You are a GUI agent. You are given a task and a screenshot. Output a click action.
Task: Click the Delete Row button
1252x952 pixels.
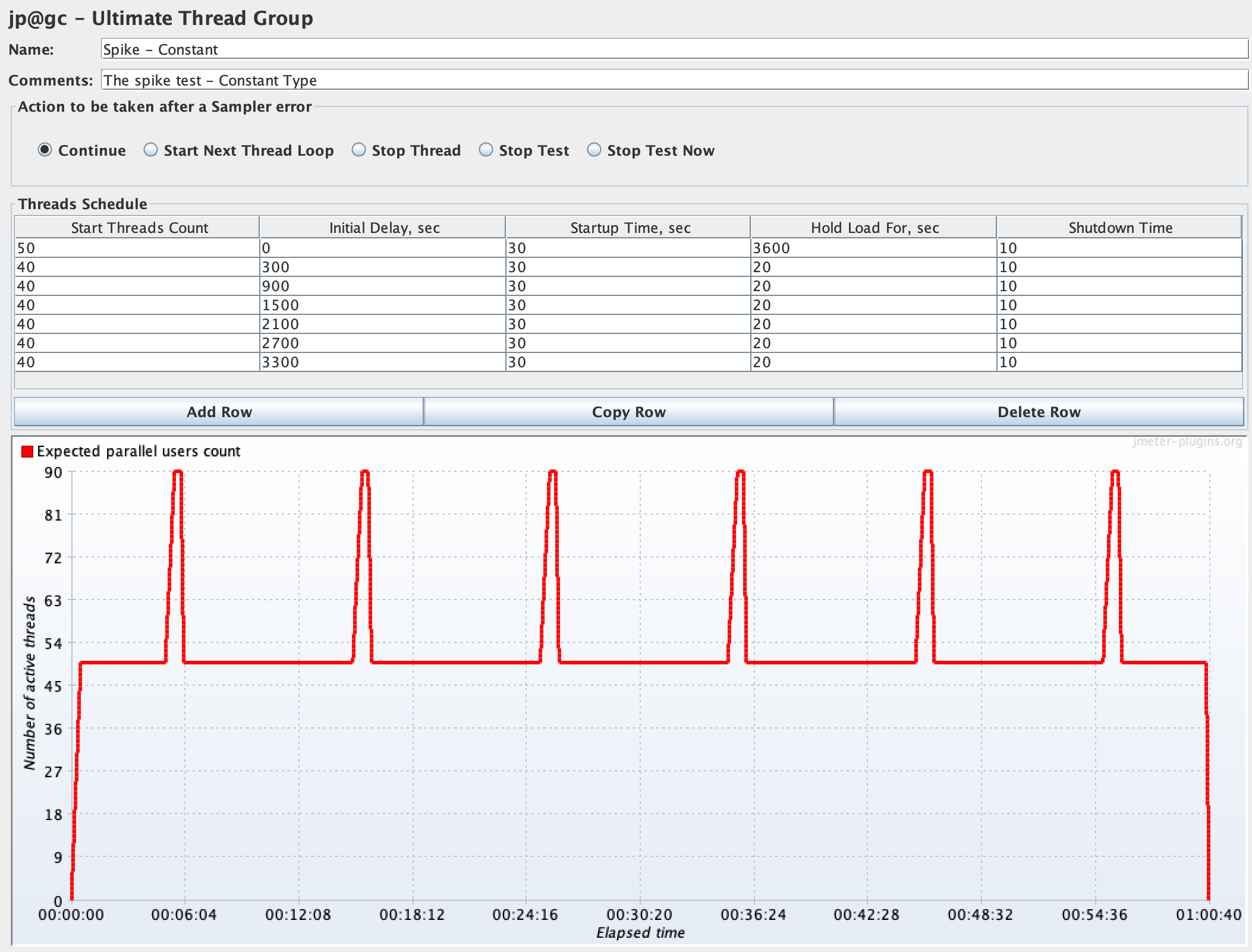coord(1039,412)
